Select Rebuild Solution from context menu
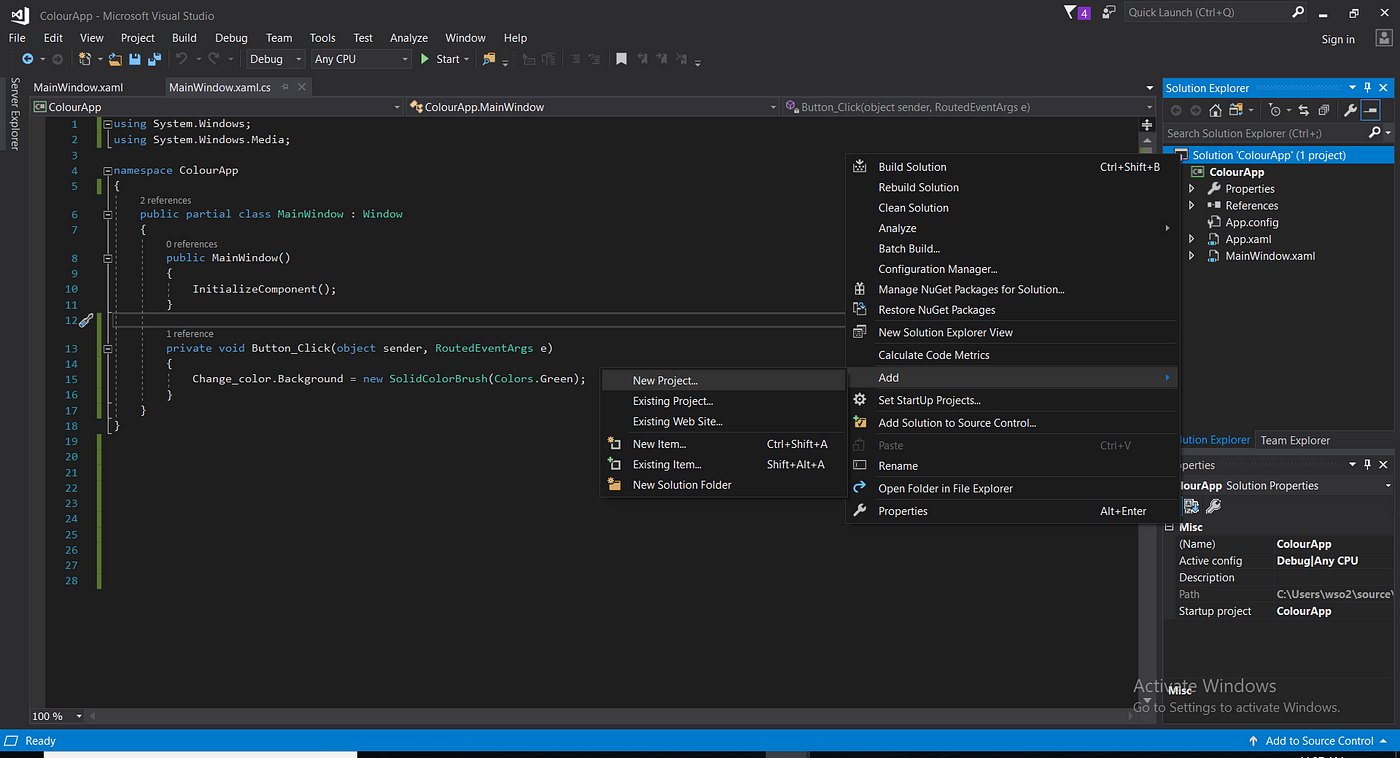The image size is (1400, 758). [1012, 187]
